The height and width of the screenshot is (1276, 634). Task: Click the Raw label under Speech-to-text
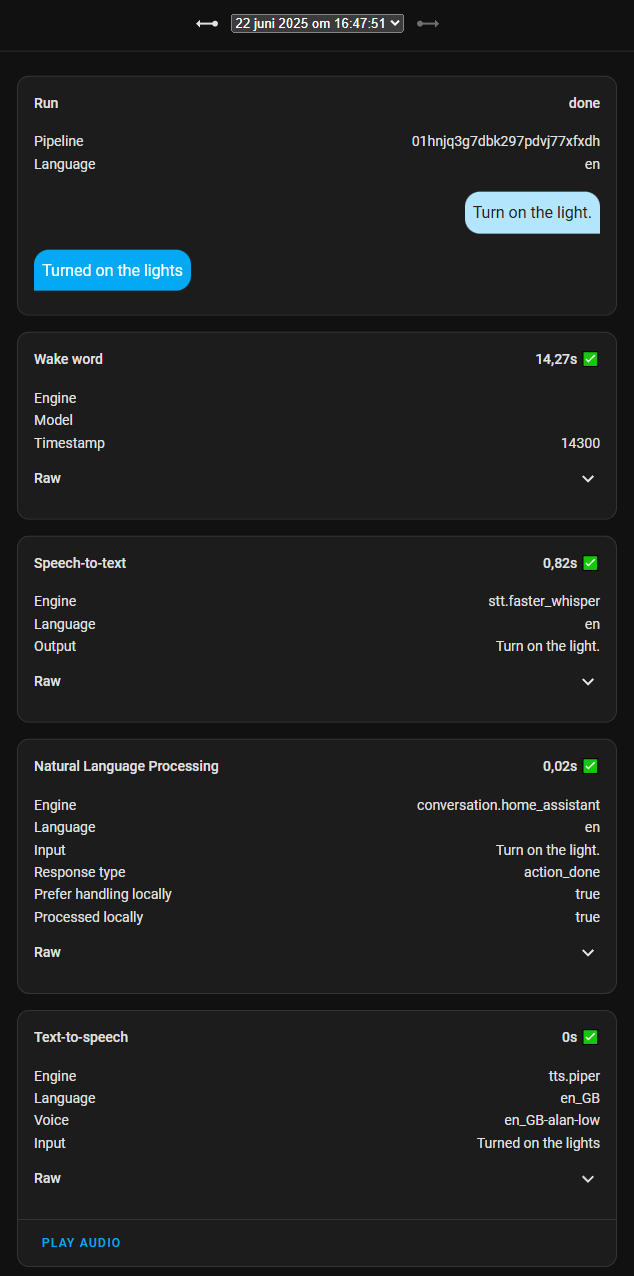tap(47, 681)
